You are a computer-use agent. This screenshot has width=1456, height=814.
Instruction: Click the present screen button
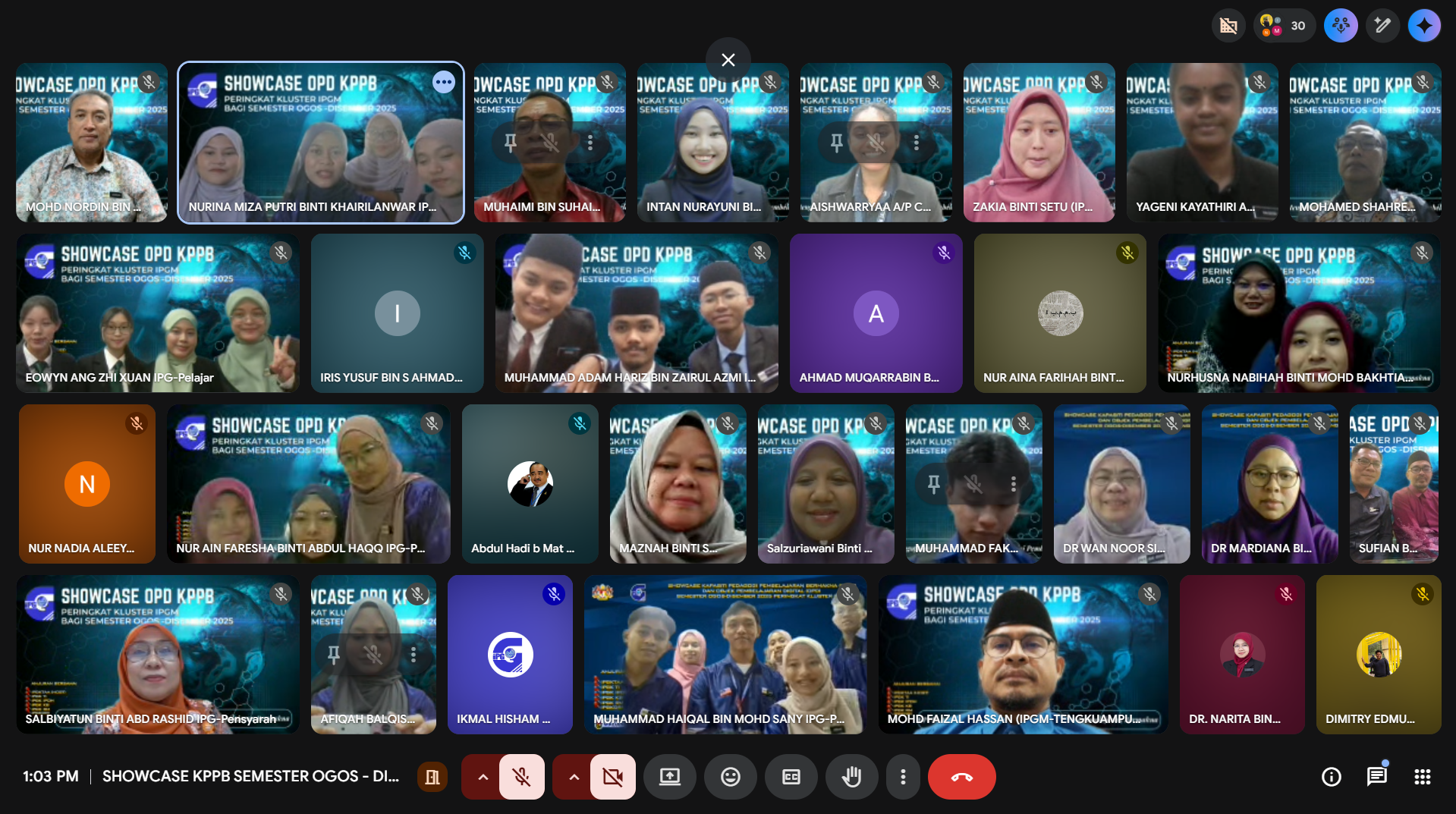[x=669, y=776]
